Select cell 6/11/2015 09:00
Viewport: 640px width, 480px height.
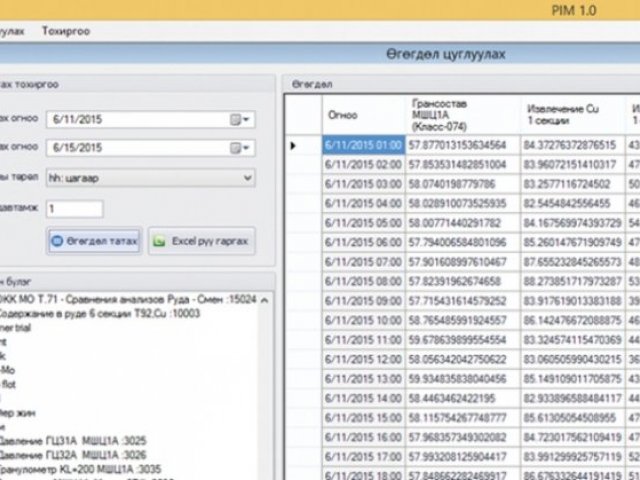tap(364, 301)
